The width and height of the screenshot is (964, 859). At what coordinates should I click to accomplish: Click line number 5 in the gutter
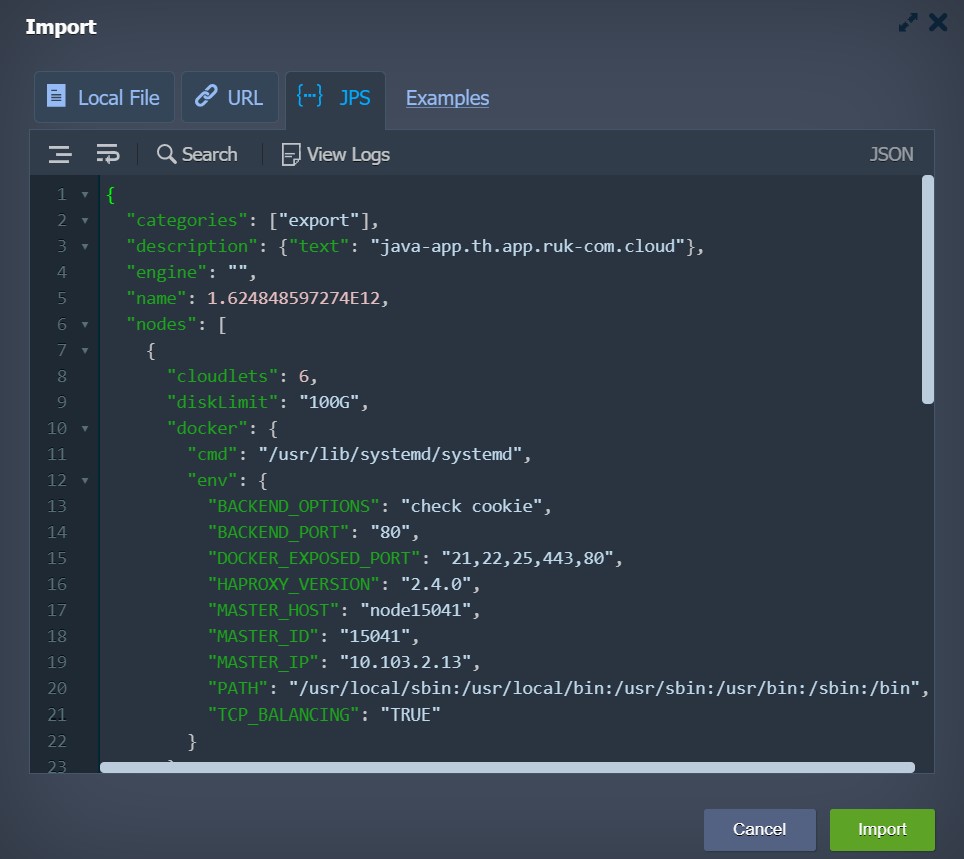coord(61,298)
